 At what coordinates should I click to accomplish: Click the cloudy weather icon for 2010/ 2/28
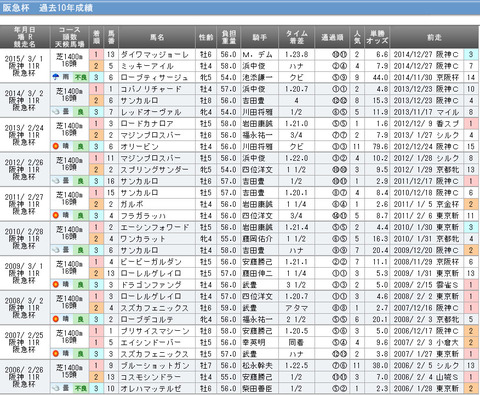point(56,250)
